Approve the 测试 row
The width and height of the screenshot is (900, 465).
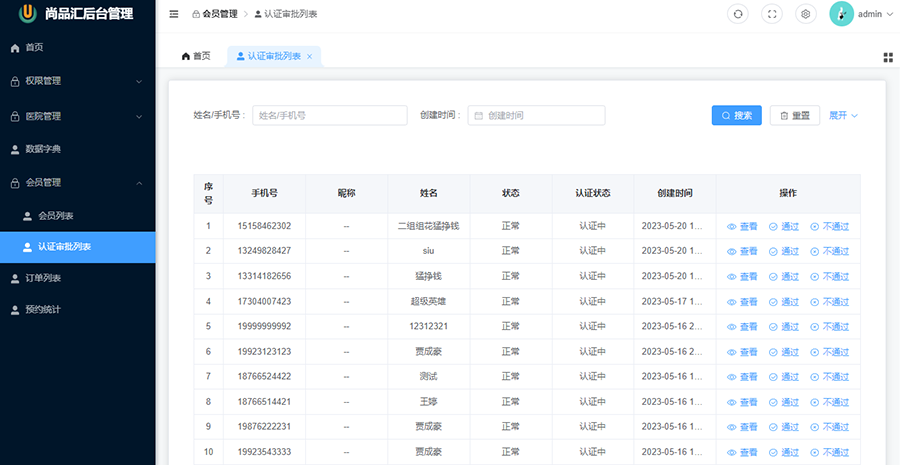coord(783,377)
